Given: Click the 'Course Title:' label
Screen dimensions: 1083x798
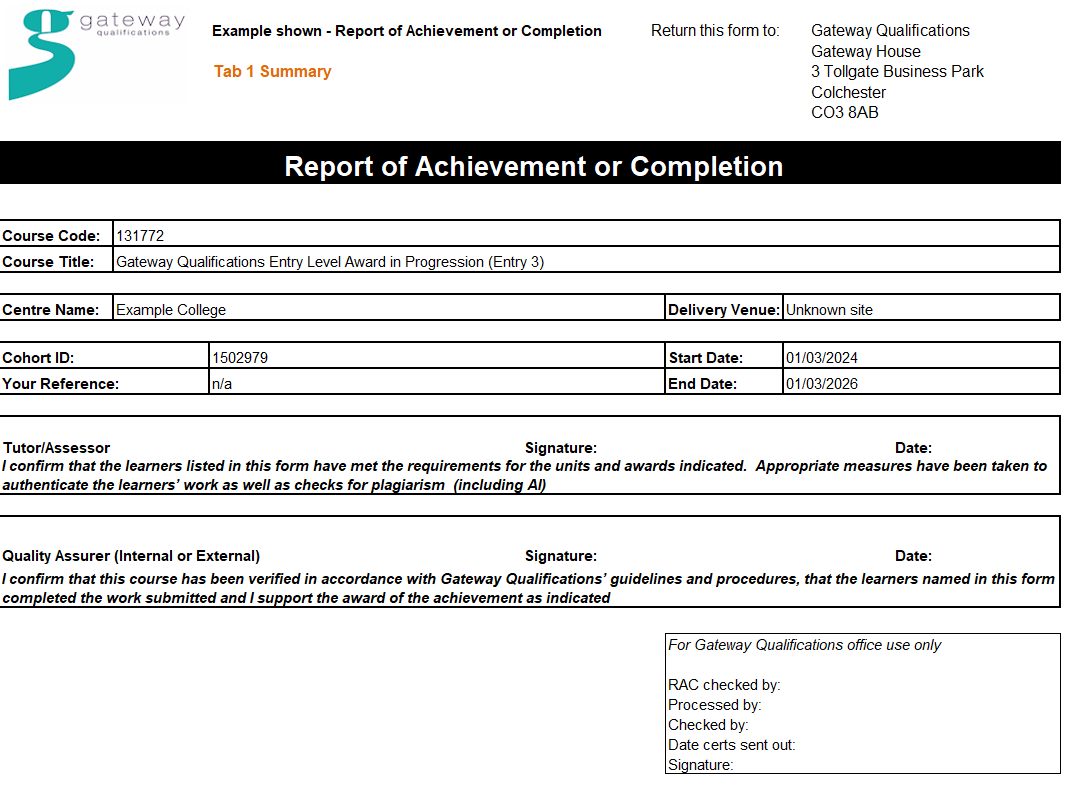Looking at the screenshot, I should pos(48,262).
